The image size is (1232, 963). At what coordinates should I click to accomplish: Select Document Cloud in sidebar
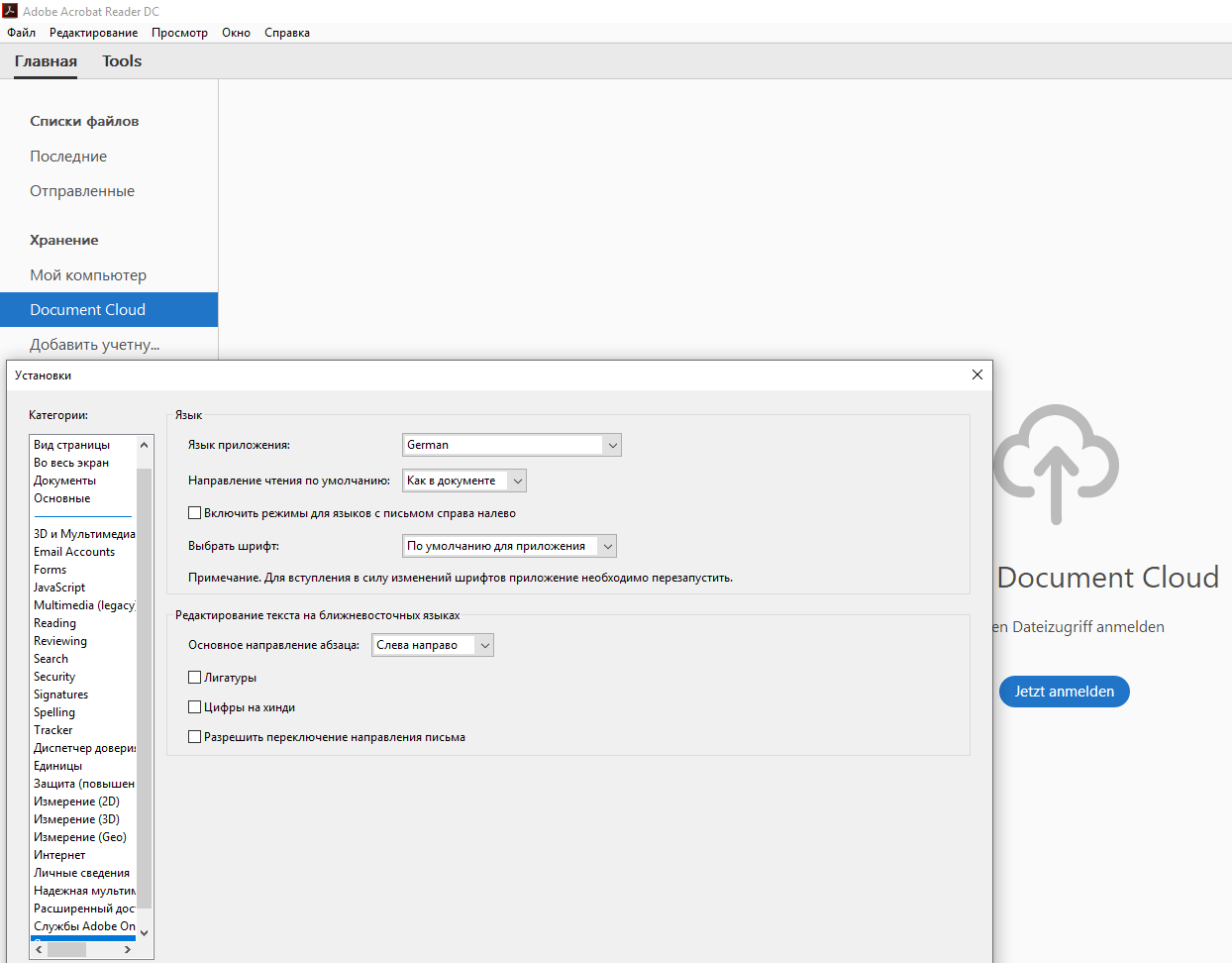(109, 309)
